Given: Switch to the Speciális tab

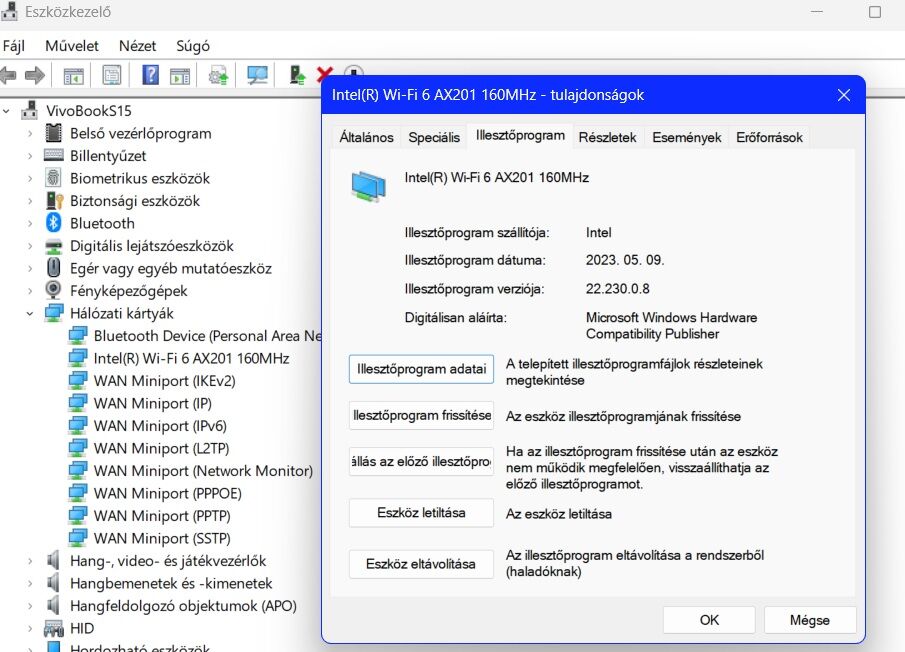Looking at the screenshot, I should [x=434, y=137].
